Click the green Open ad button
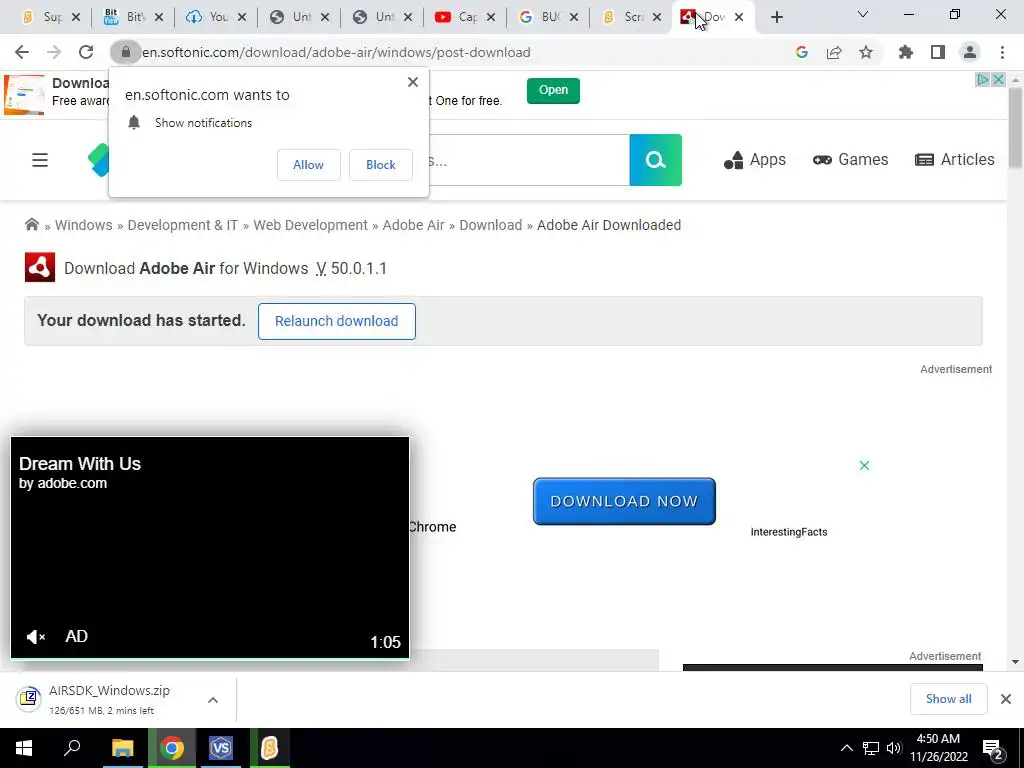This screenshot has height=768, width=1024. pos(553,90)
